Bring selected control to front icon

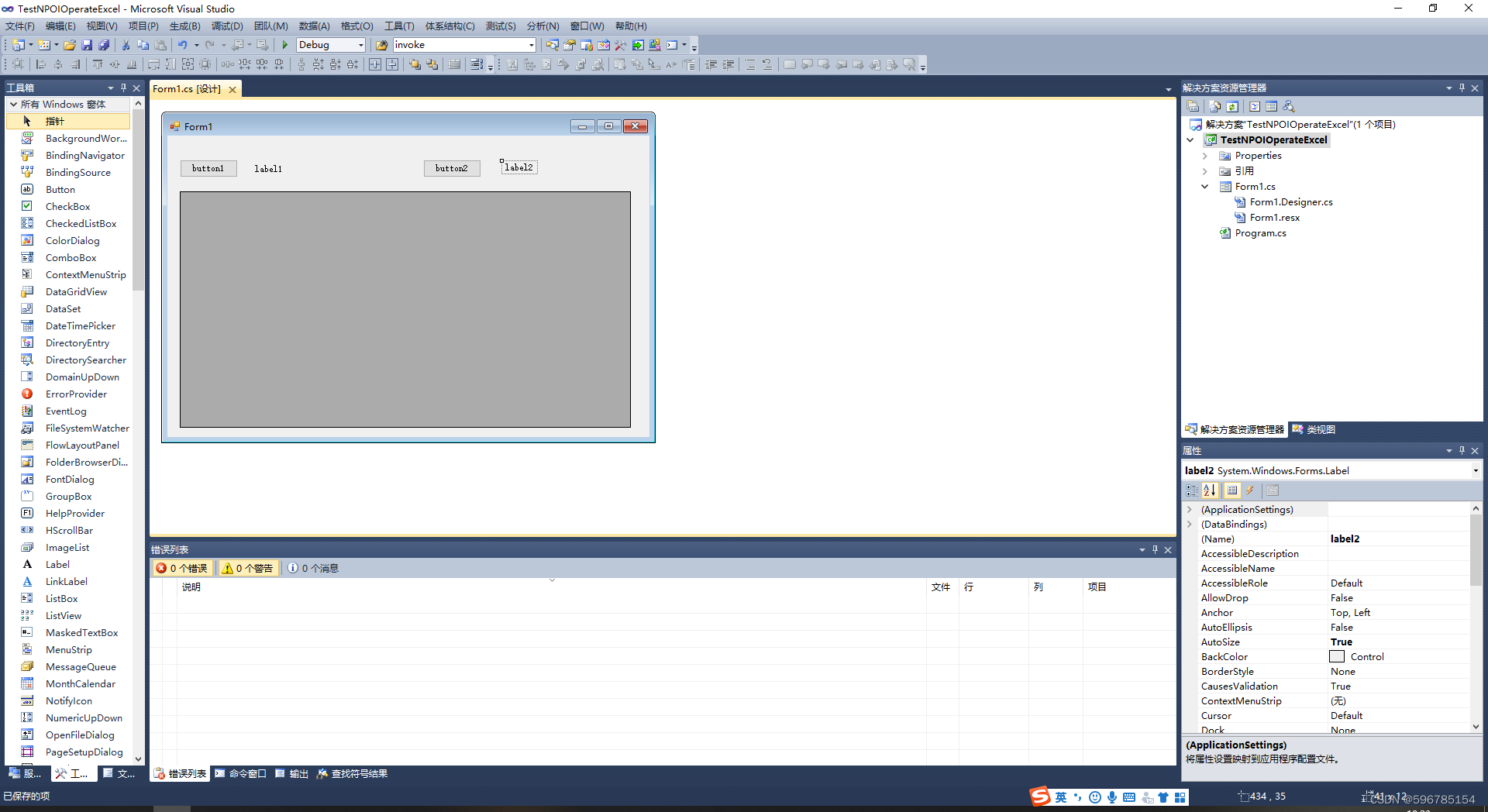click(x=415, y=64)
